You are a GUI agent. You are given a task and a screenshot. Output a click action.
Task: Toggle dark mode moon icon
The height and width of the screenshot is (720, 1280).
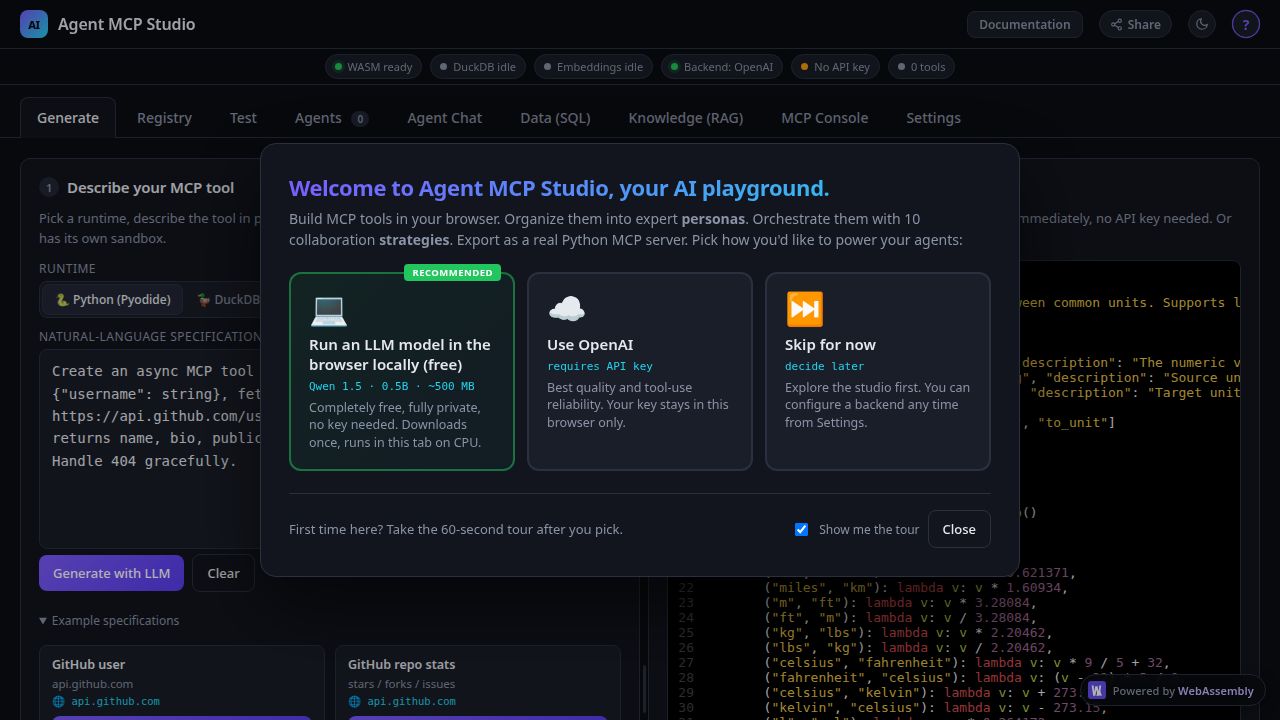(x=1202, y=24)
